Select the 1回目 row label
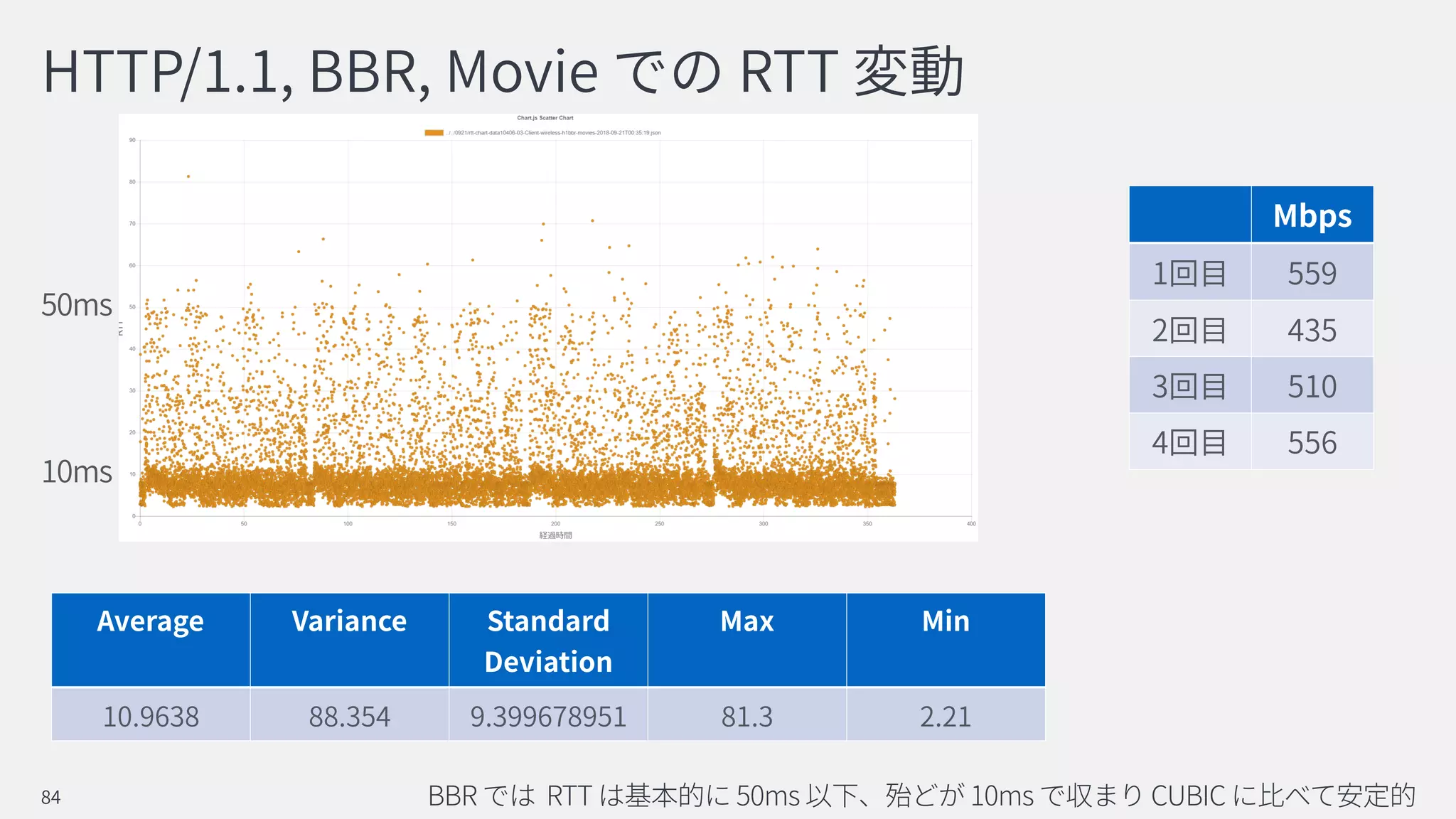The width and height of the screenshot is (1456, 819). [x=1189, y=273]
